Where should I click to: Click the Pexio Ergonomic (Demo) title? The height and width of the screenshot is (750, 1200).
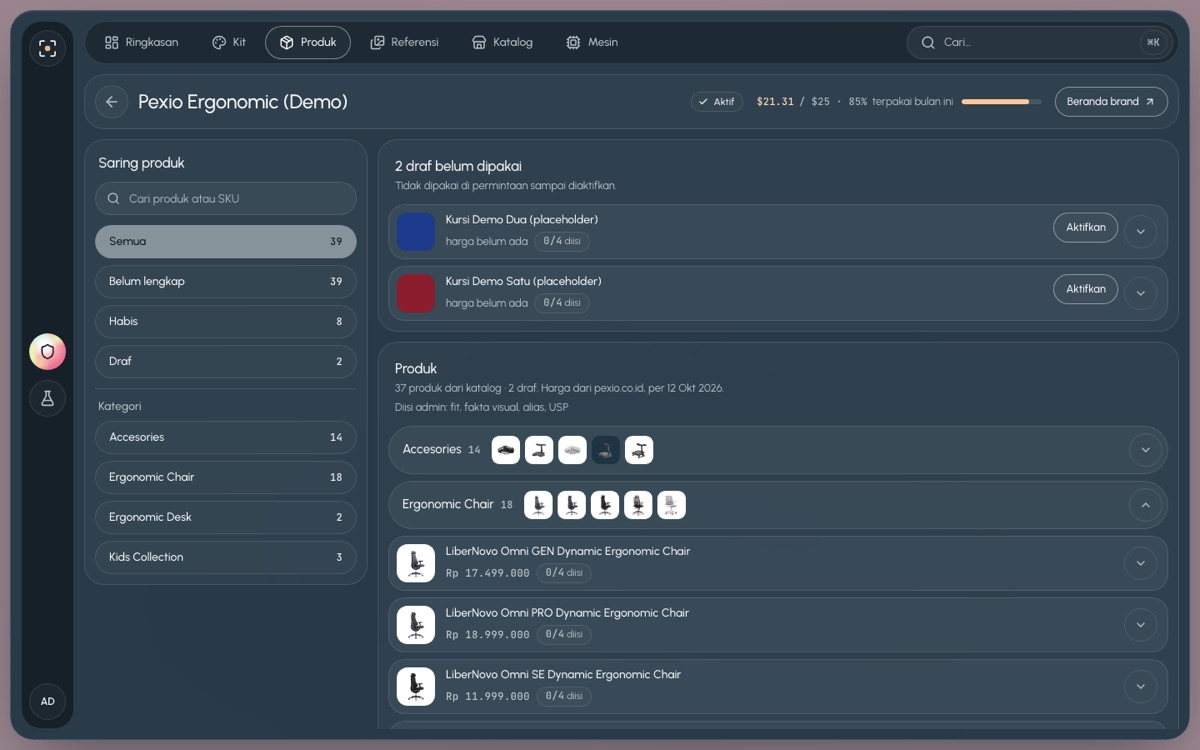[x=243, y=102]
